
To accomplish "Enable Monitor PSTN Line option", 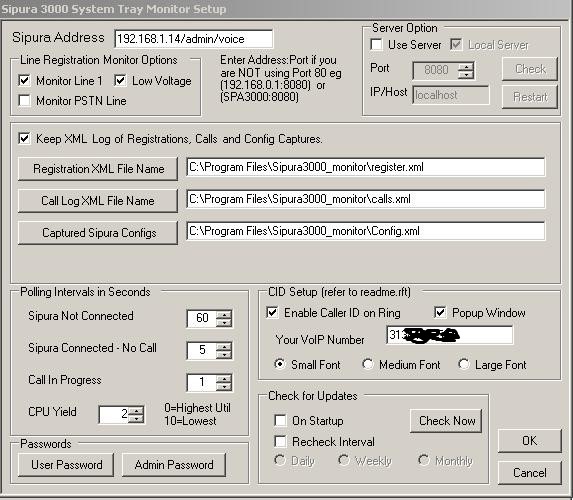I will tap(24, 100).
